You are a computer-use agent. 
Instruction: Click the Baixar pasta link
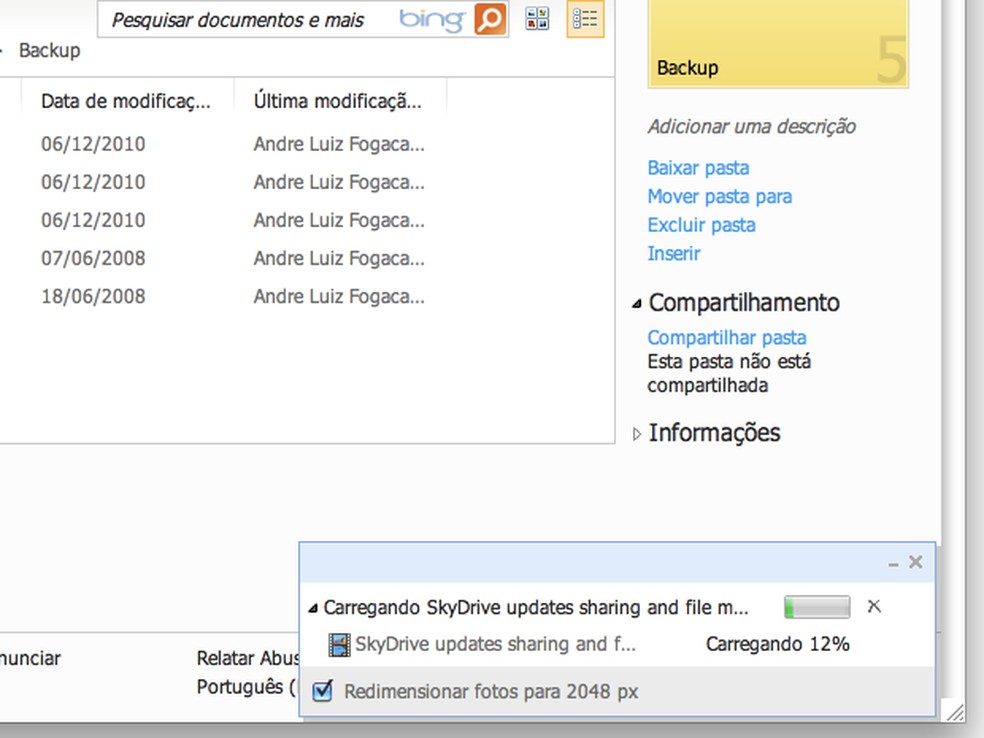tap(698, 167)
